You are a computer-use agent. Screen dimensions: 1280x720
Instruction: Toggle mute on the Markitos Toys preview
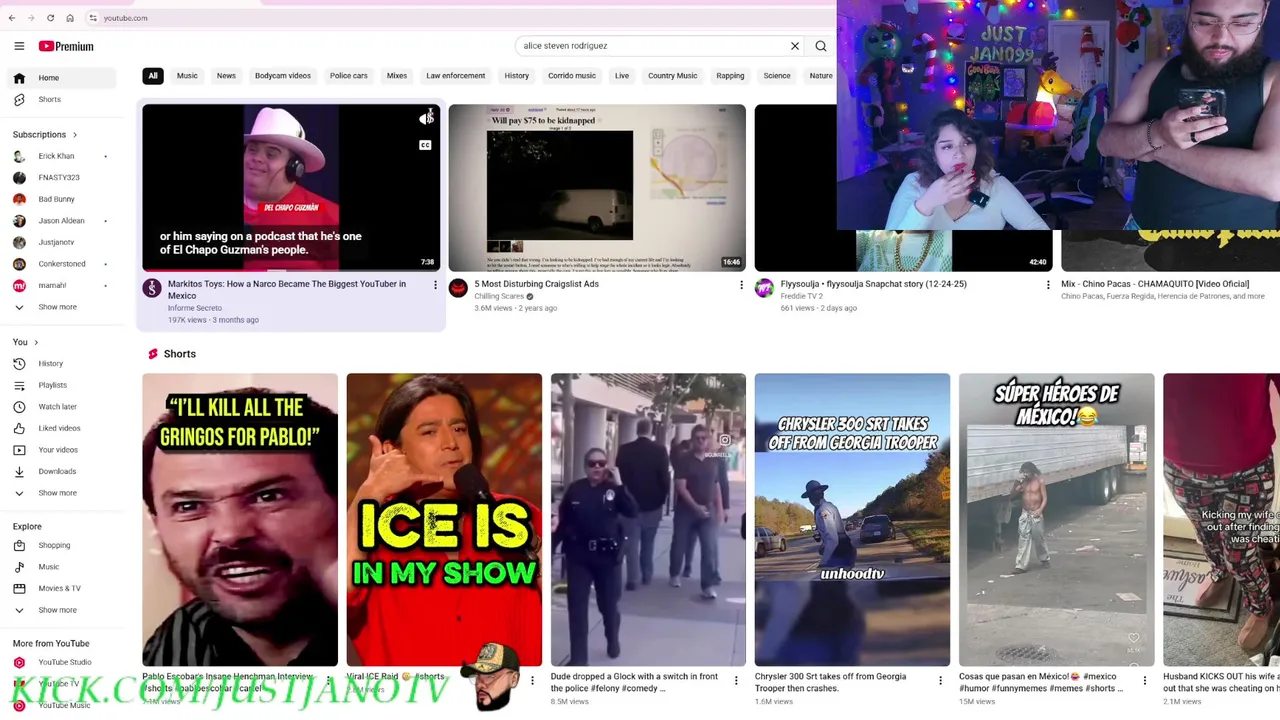point(425,119)
